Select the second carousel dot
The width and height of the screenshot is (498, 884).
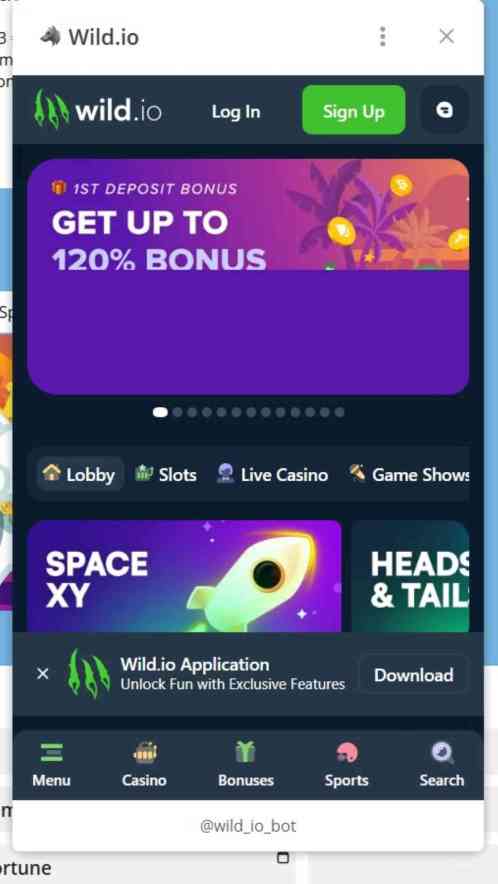click(178, 412)
